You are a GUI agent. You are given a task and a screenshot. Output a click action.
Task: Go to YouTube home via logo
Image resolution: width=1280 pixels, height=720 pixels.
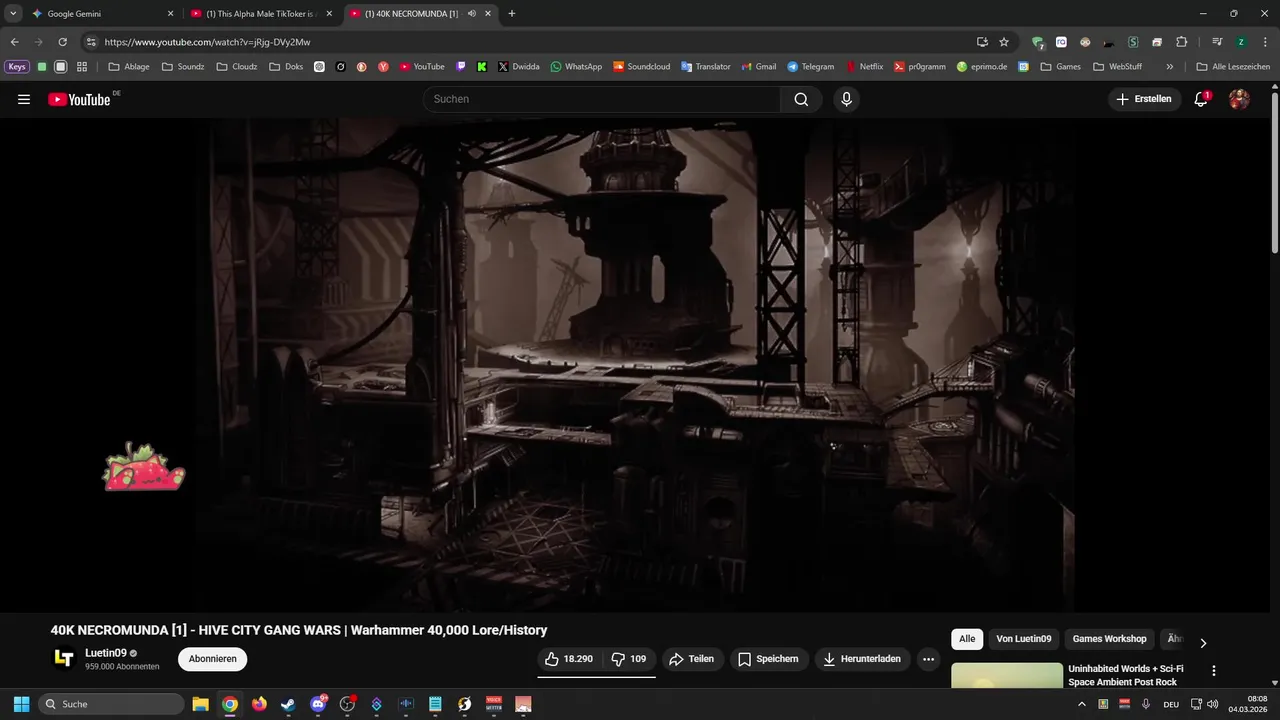coord(79,99)
